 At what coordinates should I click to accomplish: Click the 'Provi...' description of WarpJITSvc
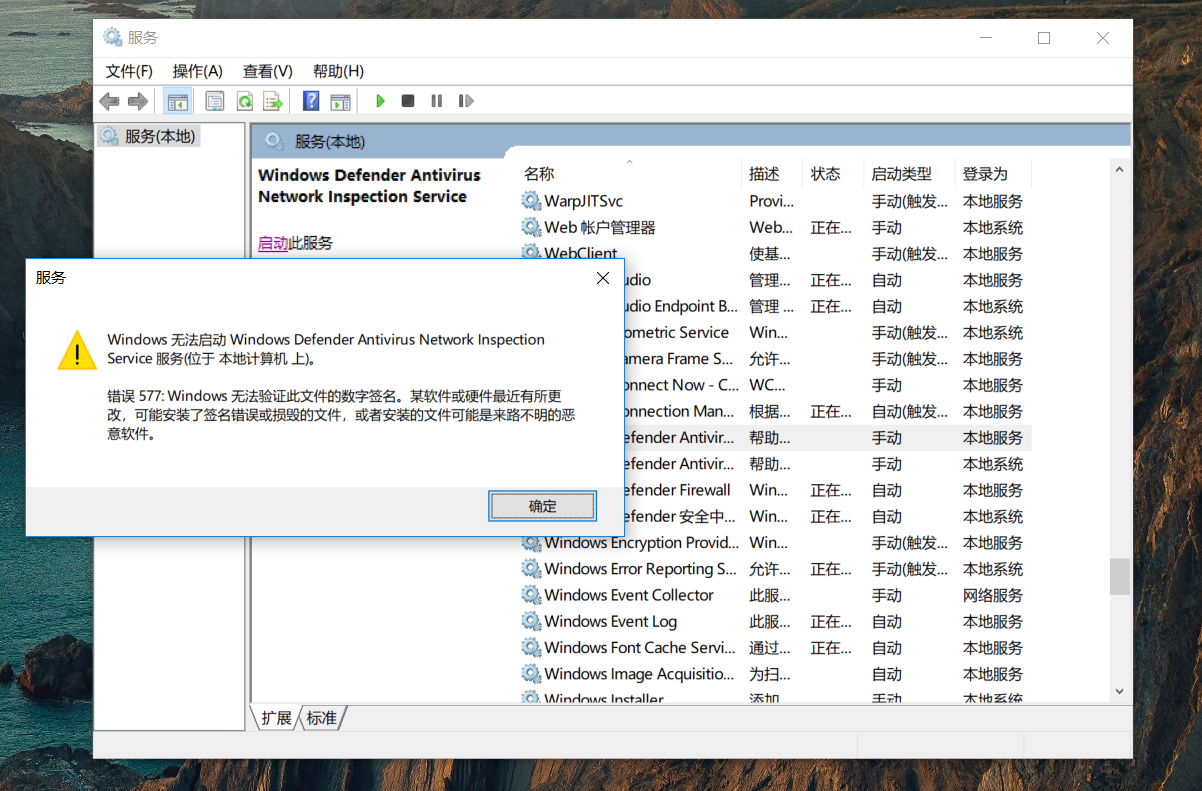click(772, 201)
